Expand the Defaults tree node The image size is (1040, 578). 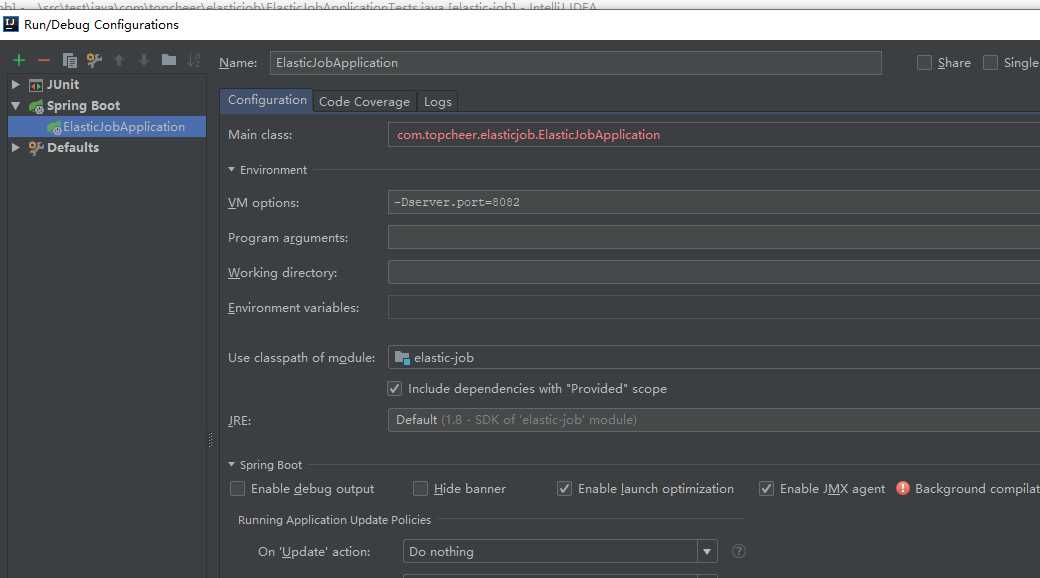tap(16, 148)
